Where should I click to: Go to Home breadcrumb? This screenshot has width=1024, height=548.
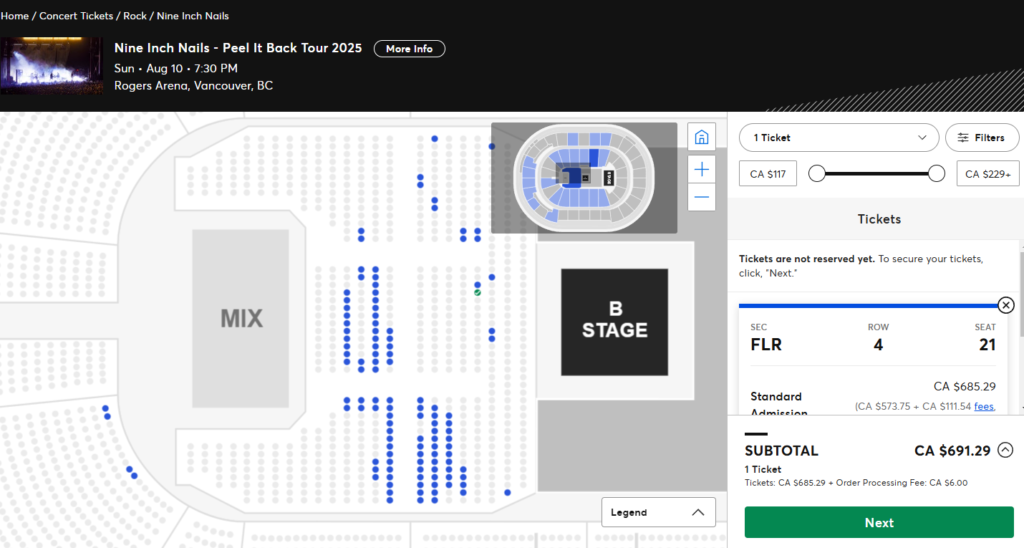15,16
